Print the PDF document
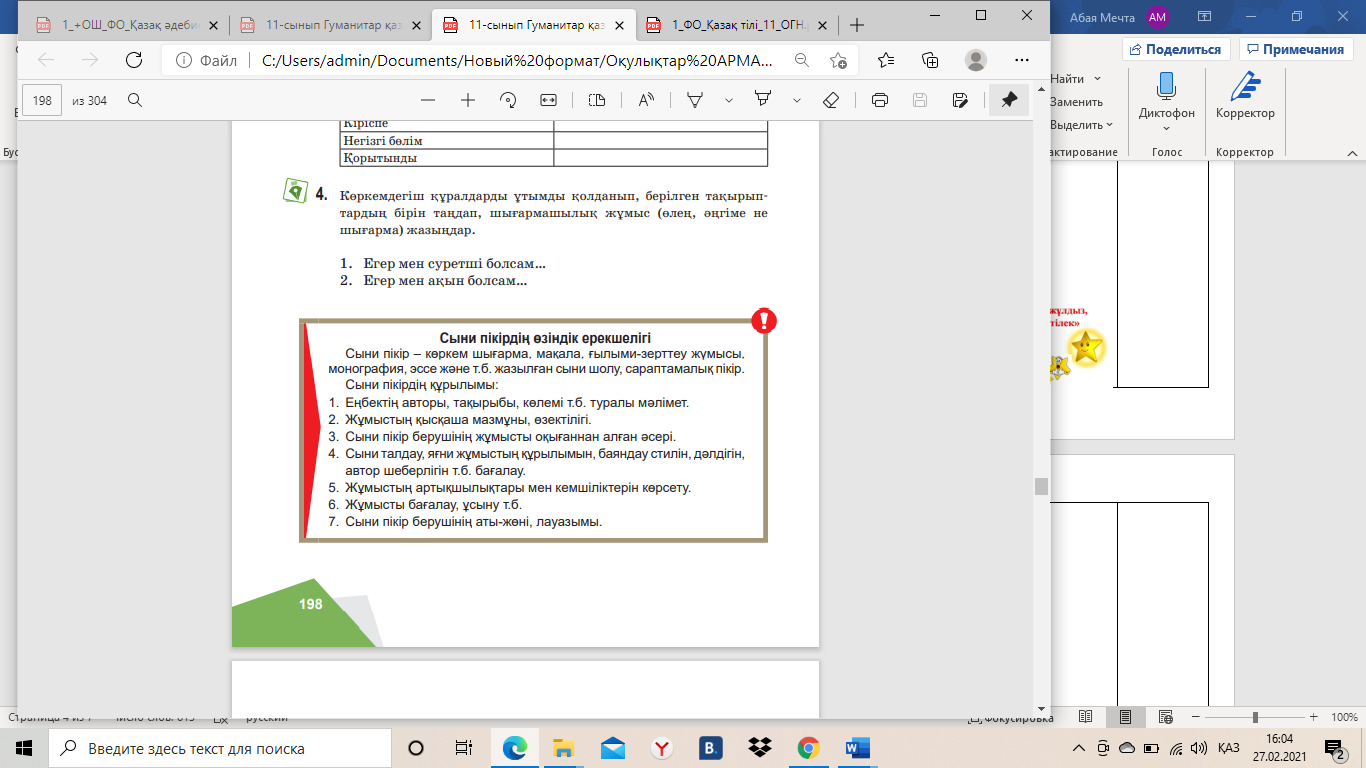Viewport: 1366px width, 768px height. (x=880, y=100)
